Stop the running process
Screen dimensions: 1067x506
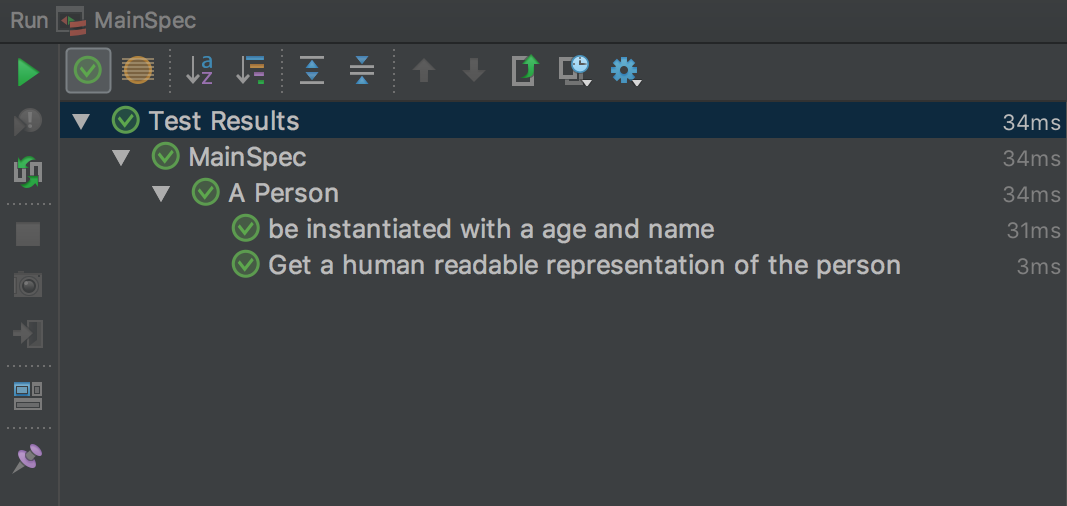pos(28,234)
